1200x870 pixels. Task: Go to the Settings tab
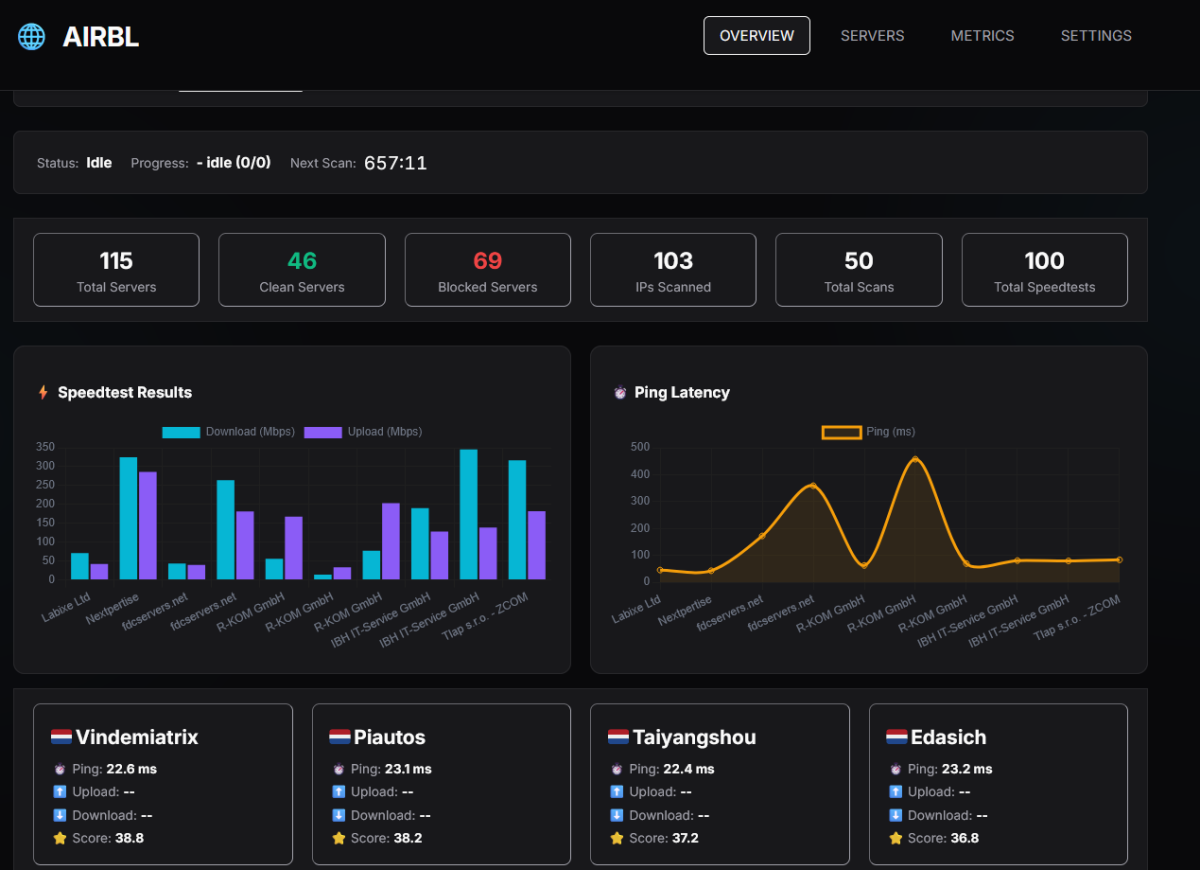point(1096,36)
